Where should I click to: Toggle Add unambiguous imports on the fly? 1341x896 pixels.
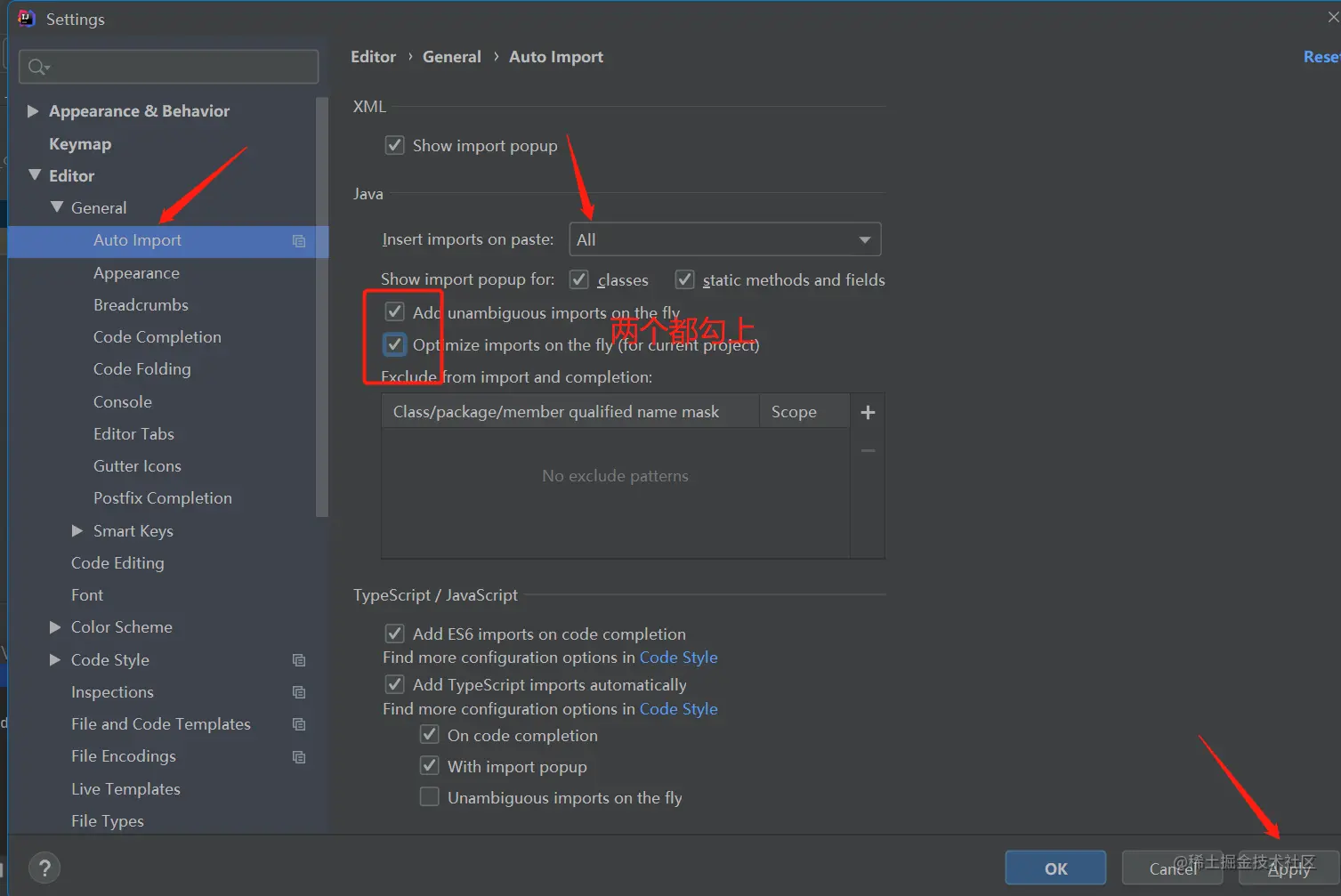[x=394, y=311]
